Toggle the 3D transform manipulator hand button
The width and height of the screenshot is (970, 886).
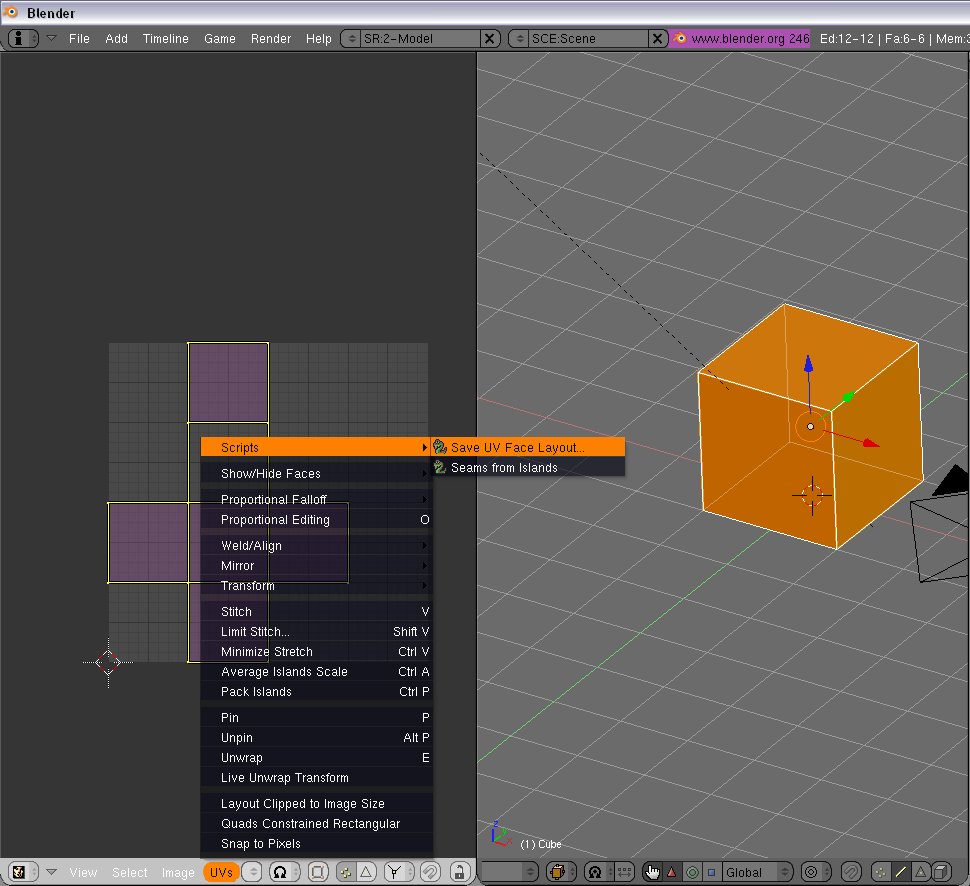point(652,872)
